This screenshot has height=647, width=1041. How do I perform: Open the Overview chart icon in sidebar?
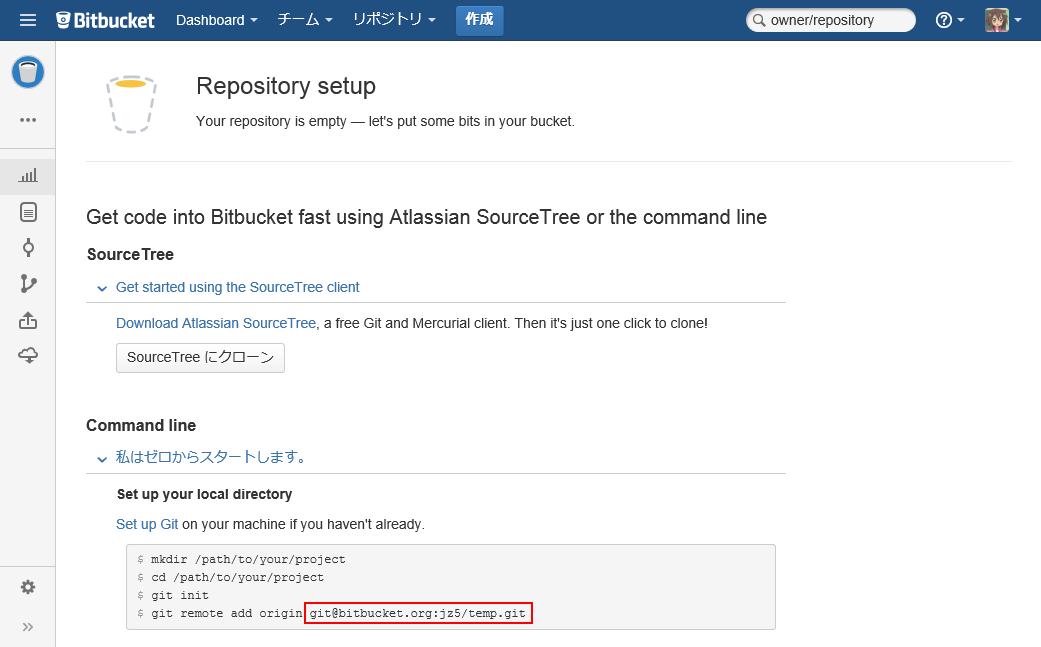click(x=28, y=176)
